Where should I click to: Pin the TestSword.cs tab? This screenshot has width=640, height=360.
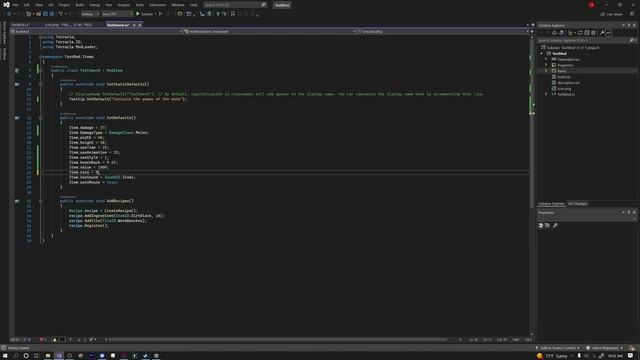(134, 25)
